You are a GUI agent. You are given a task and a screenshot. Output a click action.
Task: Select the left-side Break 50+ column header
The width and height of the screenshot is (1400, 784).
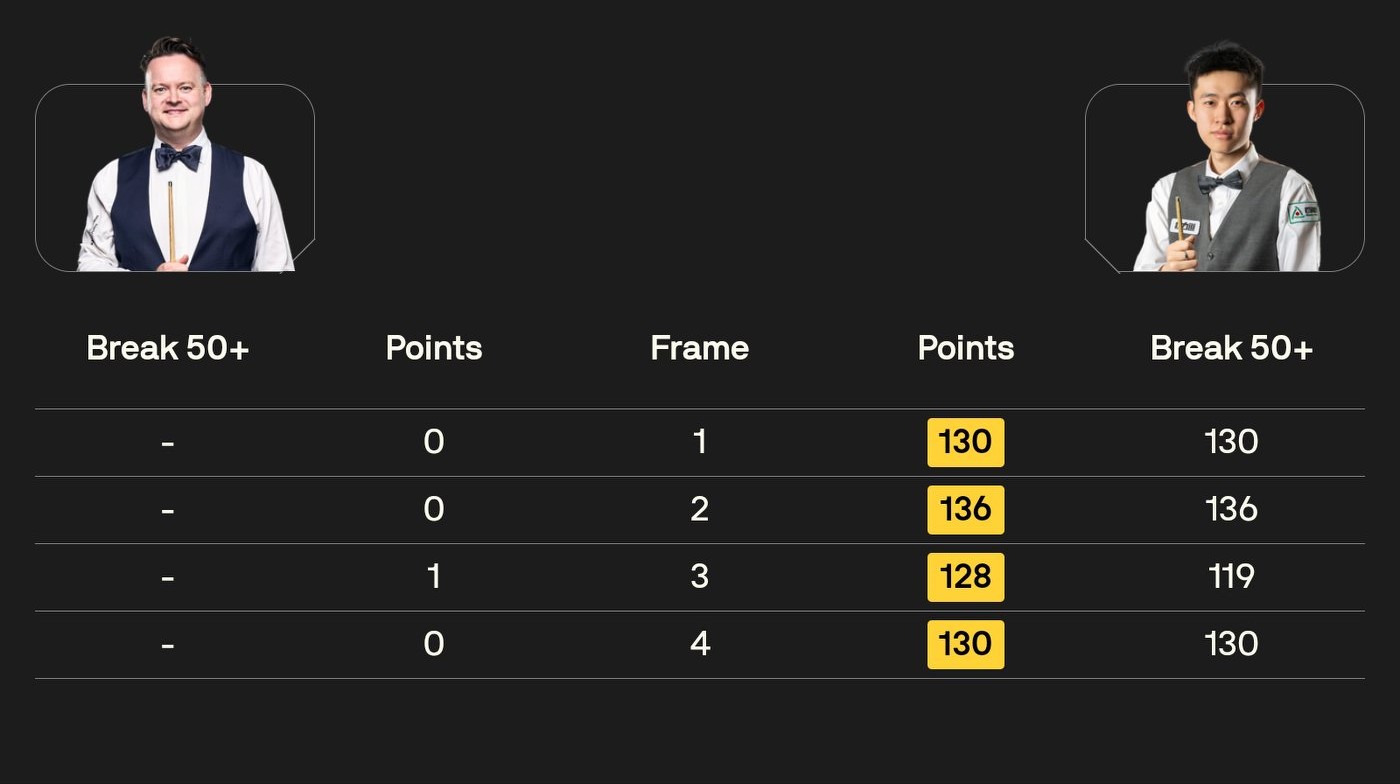(168, 348)
